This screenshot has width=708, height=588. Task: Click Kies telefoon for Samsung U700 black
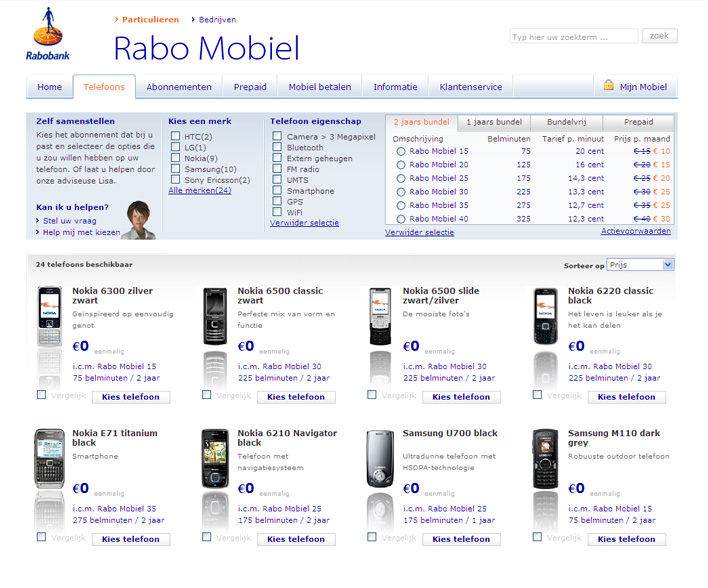tap(461, 539)
